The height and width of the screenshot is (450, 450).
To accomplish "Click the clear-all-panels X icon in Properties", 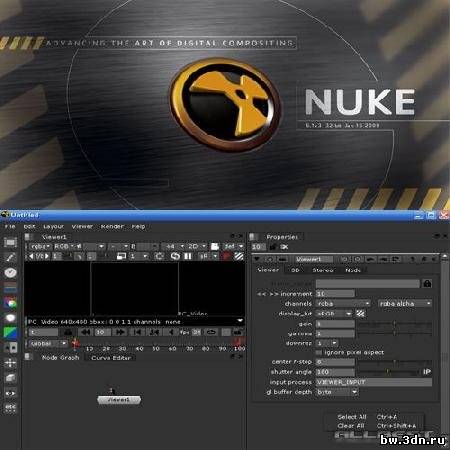I will tap(284, 247).
